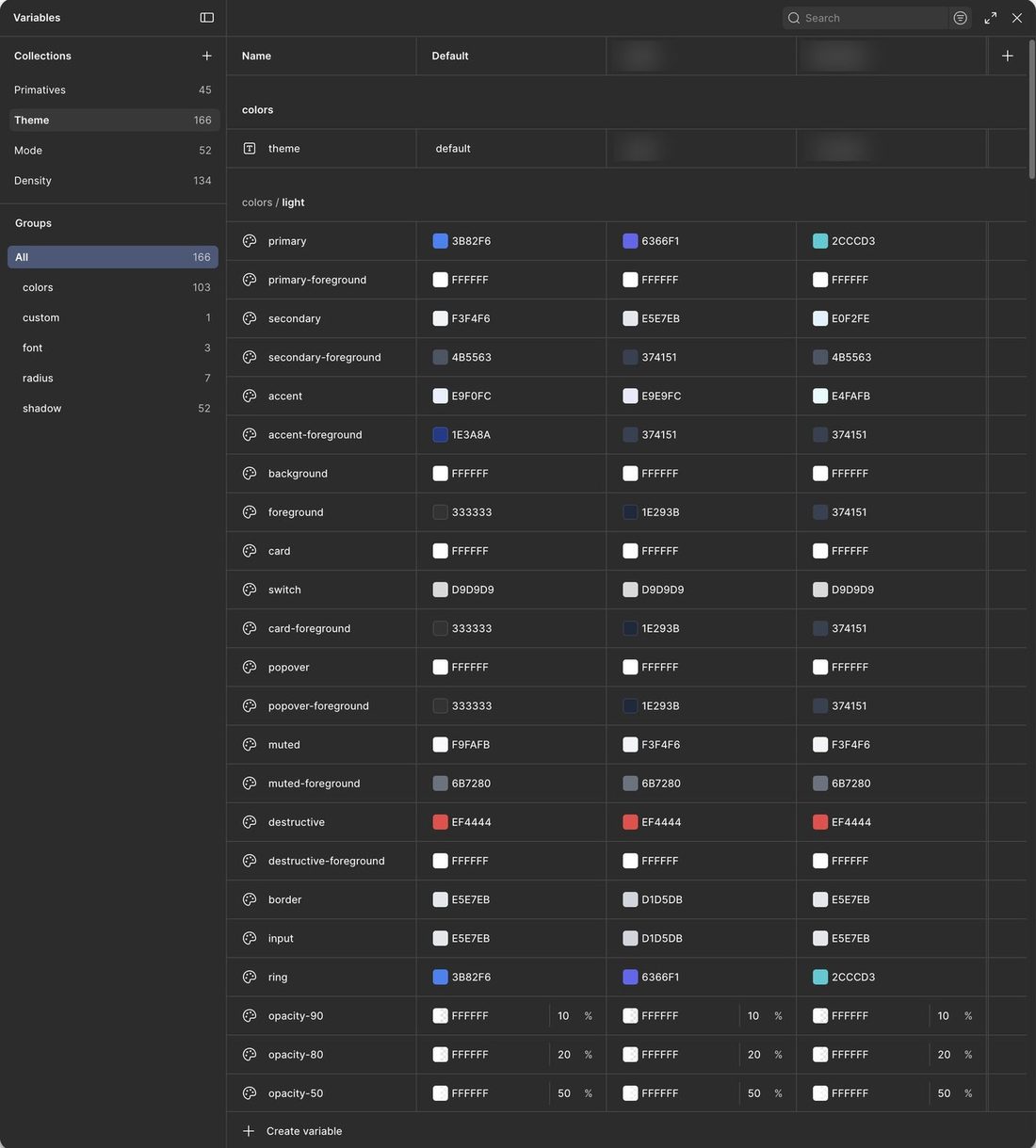Click the palette icon for card row
Screen dimensions: 1036x1148
pyautogui.click(x=250, y=551)
